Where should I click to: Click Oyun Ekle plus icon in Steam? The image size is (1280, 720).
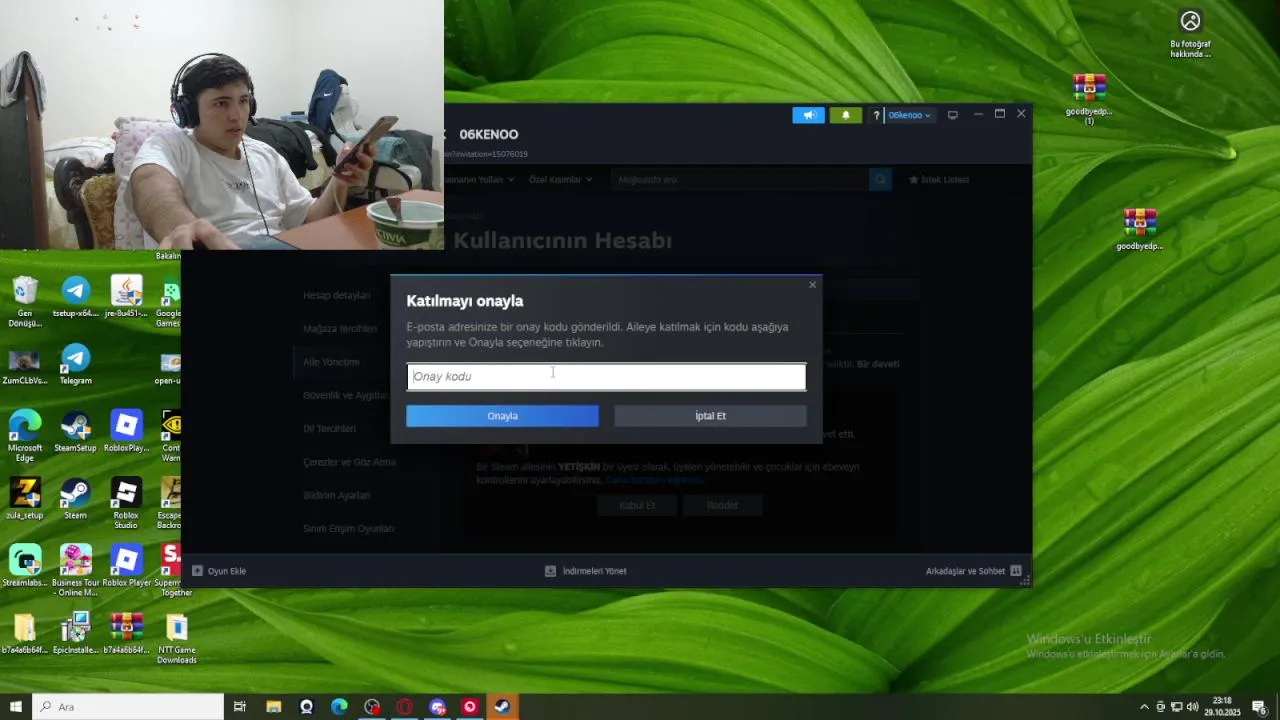197,571
